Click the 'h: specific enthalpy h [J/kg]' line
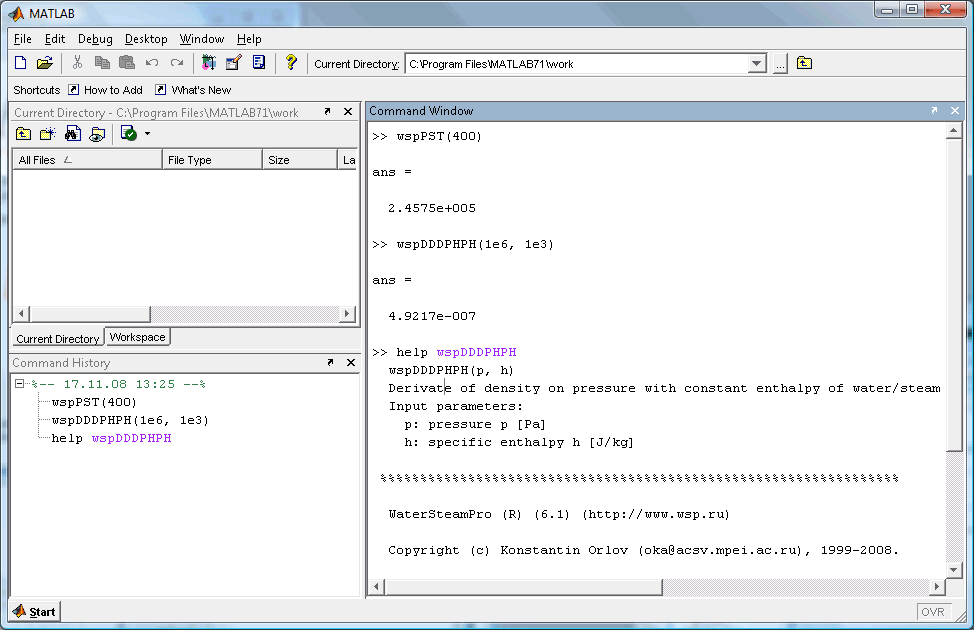Image resolution: width=974 pixels, height=630 pixels. (x=519, y=442)
